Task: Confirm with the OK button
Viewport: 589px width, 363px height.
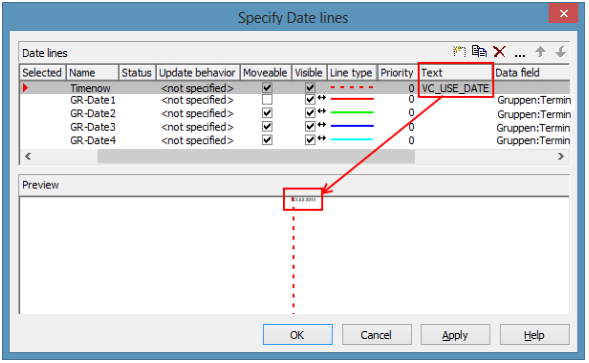Action: click(298, 334)
